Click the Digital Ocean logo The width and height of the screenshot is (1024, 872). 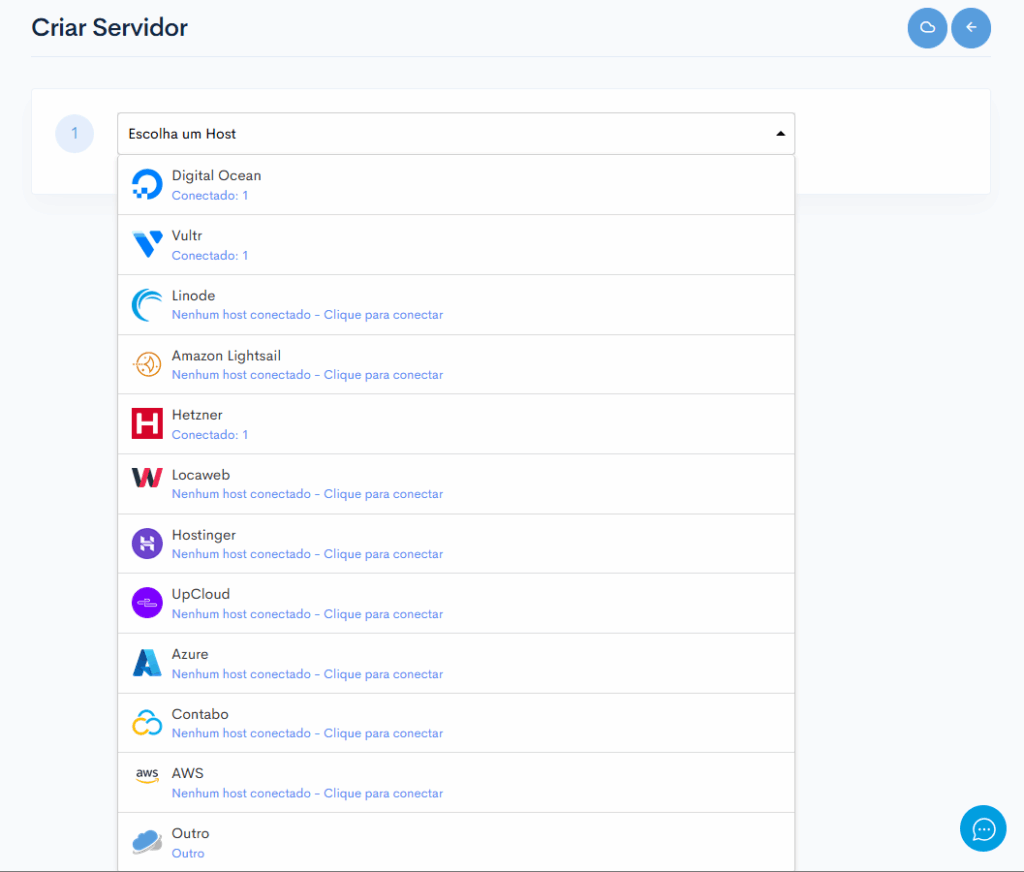click(147, 185)
